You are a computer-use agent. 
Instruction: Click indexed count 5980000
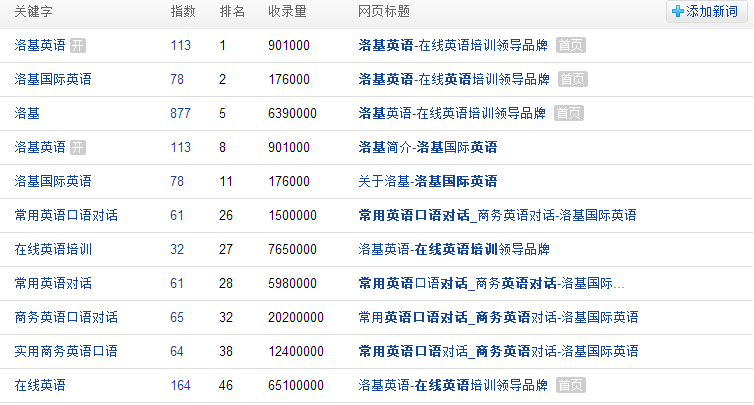(292, 284)
